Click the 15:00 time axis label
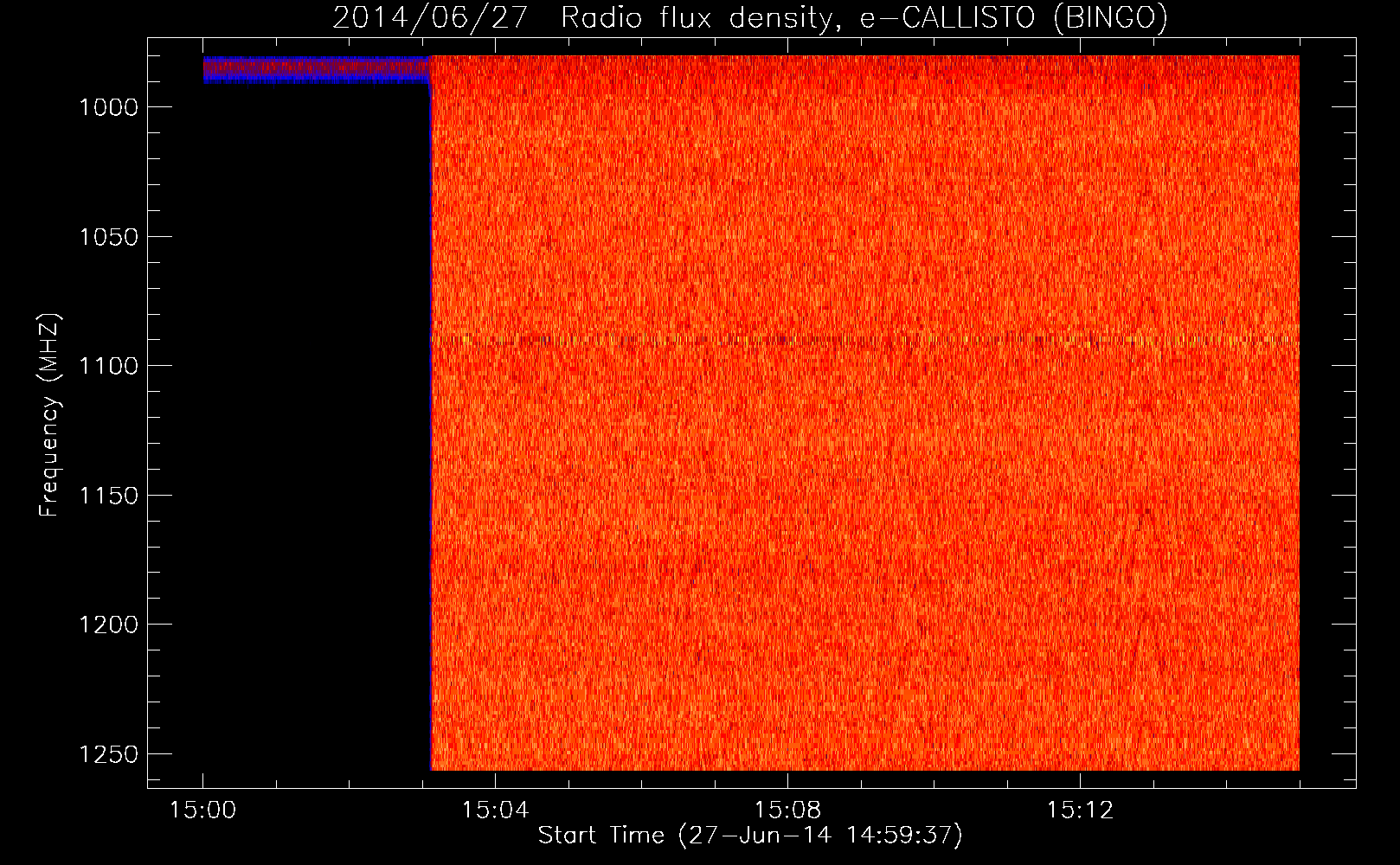This screenshot has width=1400, height=865. 202,811
